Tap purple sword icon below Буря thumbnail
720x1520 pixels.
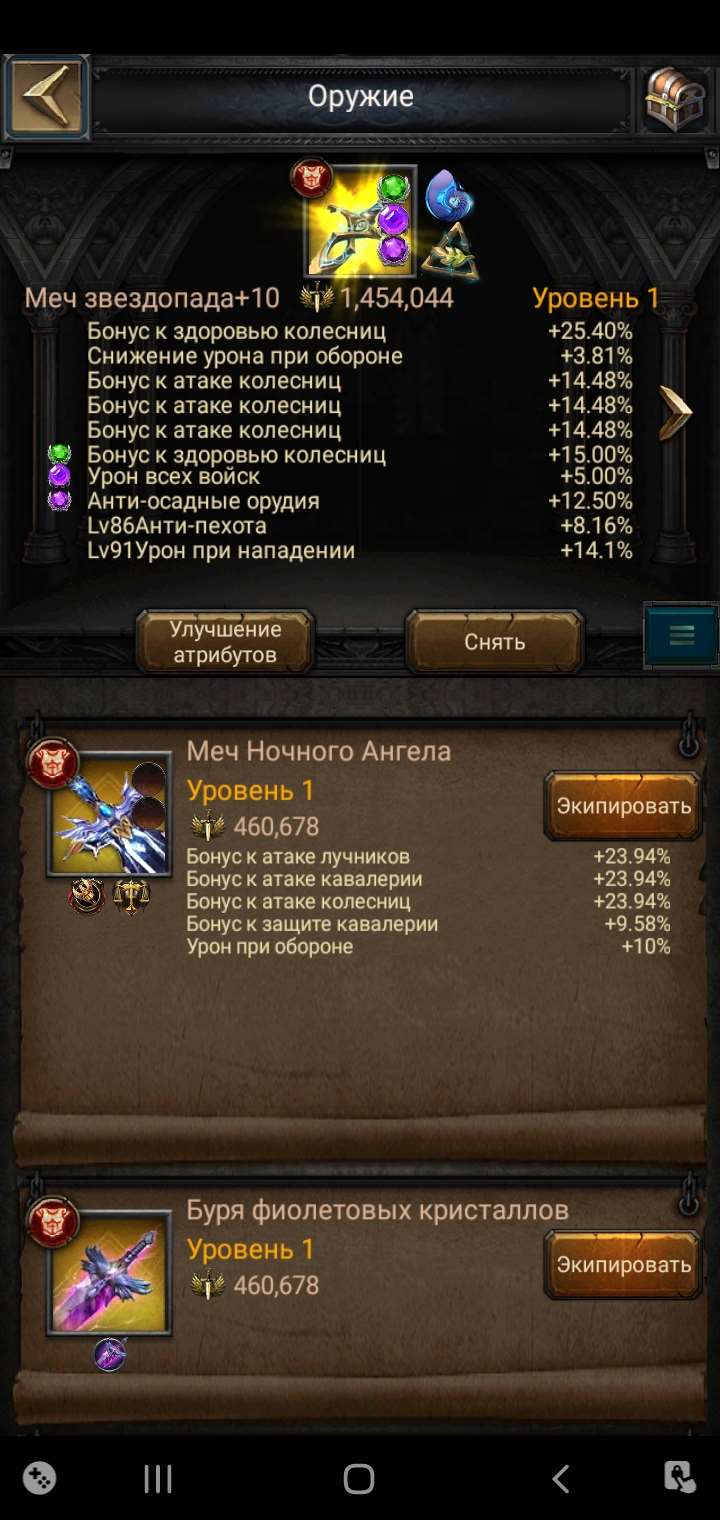110,1355
